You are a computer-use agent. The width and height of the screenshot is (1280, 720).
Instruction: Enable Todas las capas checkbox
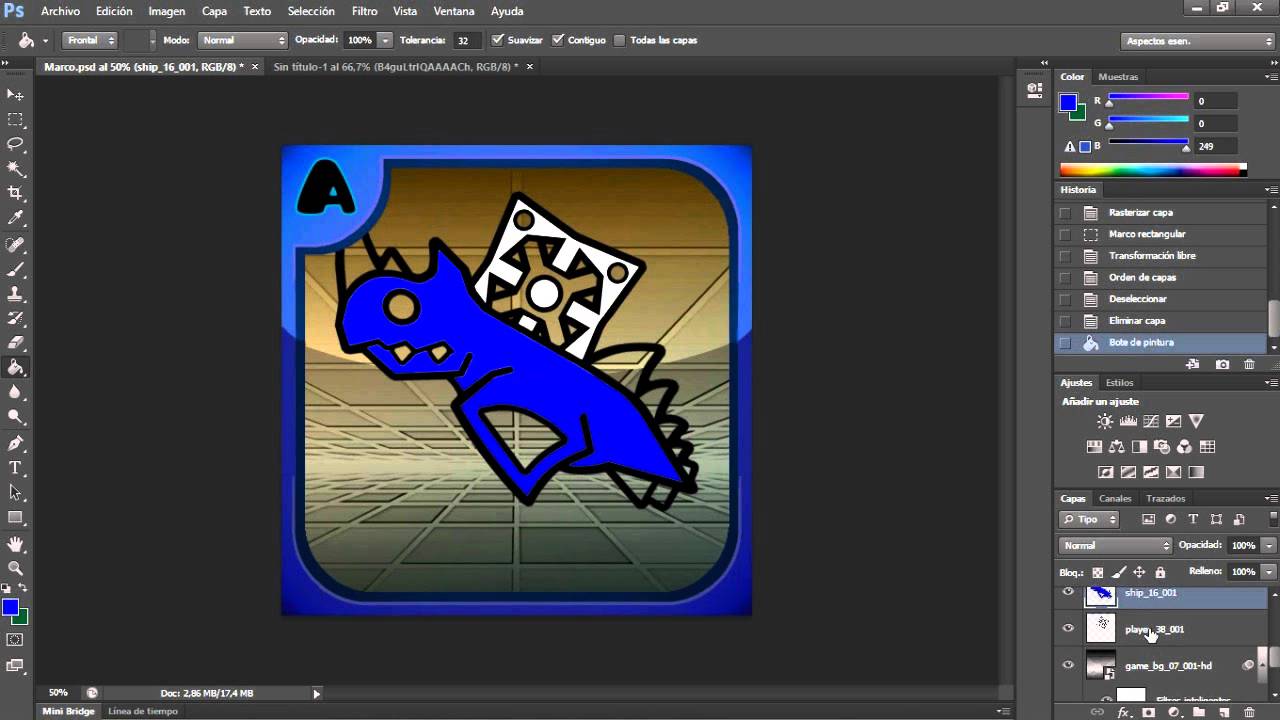pyautogui.click(x=620, y=40)
